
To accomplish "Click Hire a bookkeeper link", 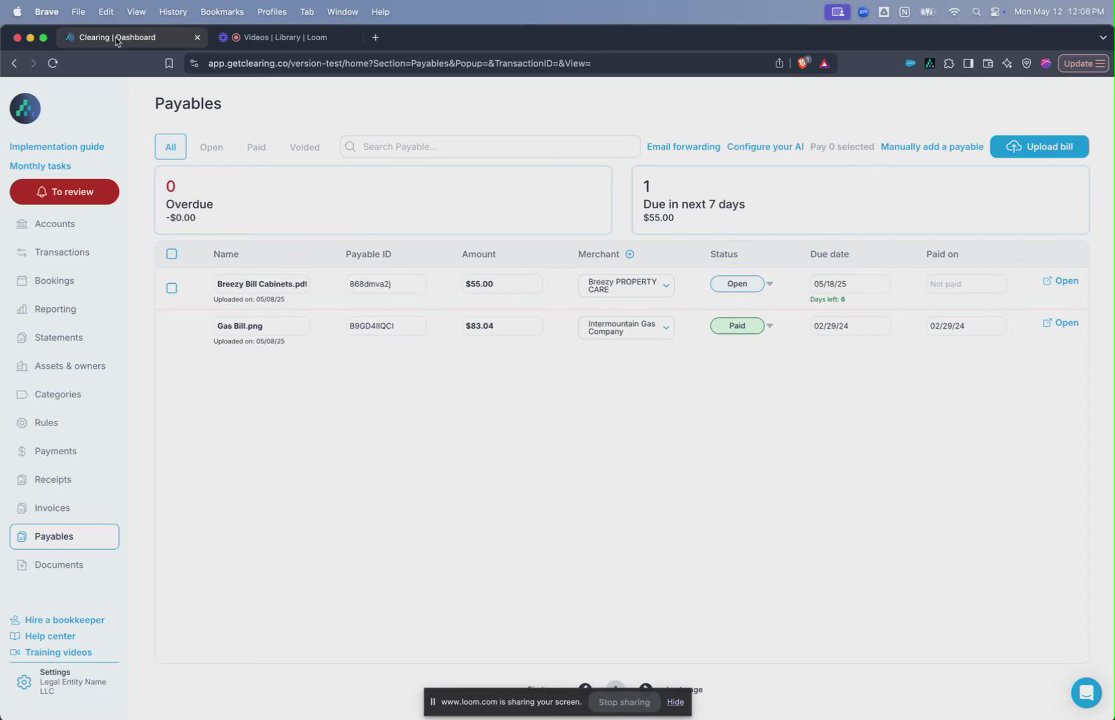I will pos(64,620).
